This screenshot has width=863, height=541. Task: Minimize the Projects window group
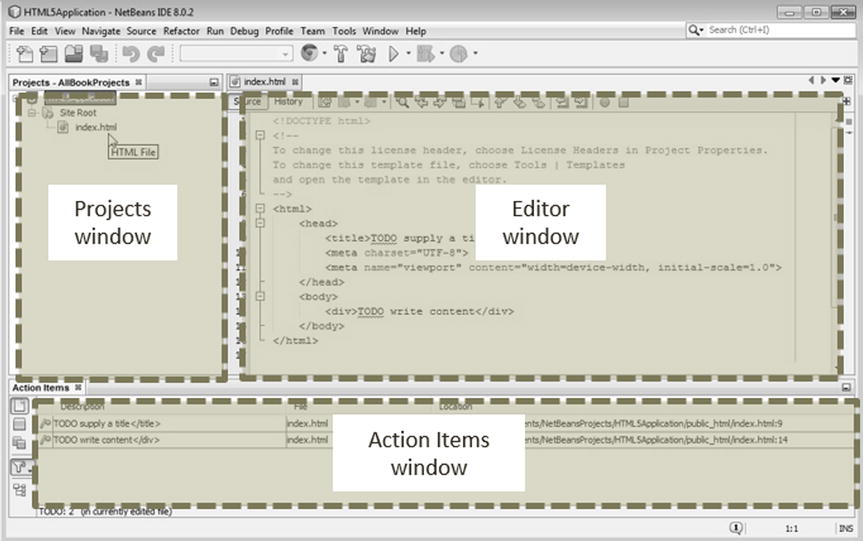(214, 83)
